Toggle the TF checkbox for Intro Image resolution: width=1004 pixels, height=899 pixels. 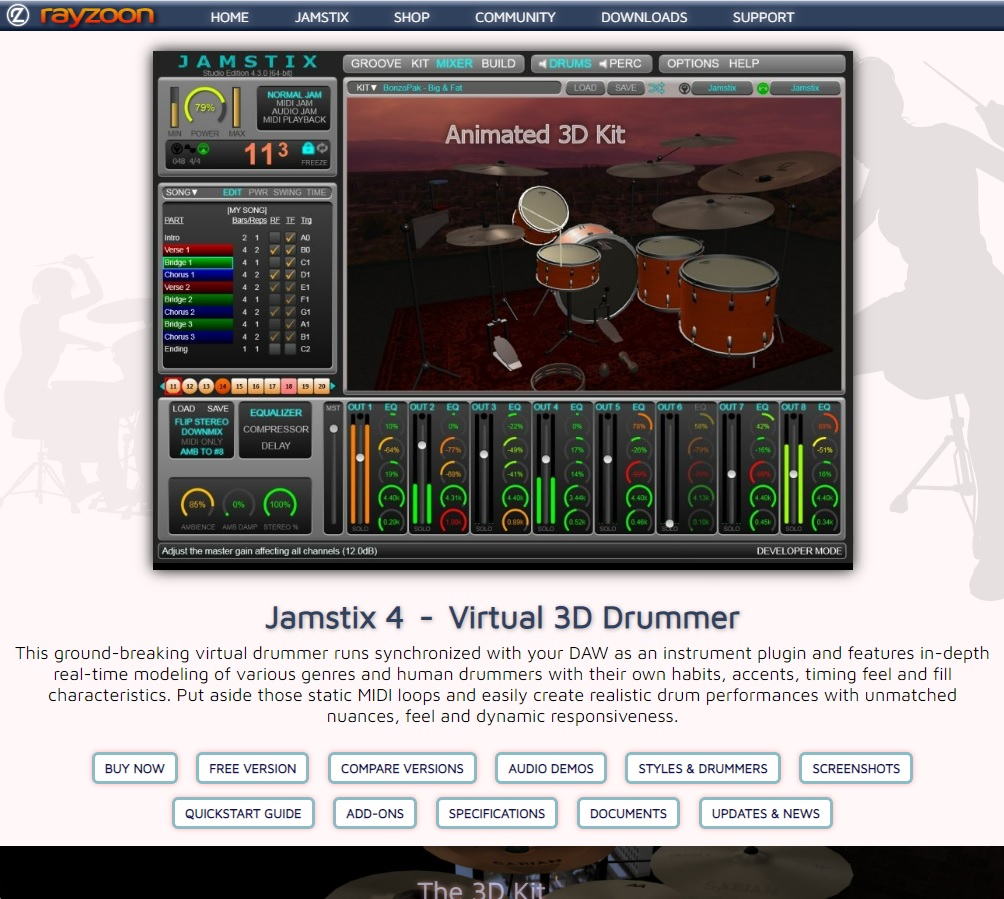click(290, 238)
